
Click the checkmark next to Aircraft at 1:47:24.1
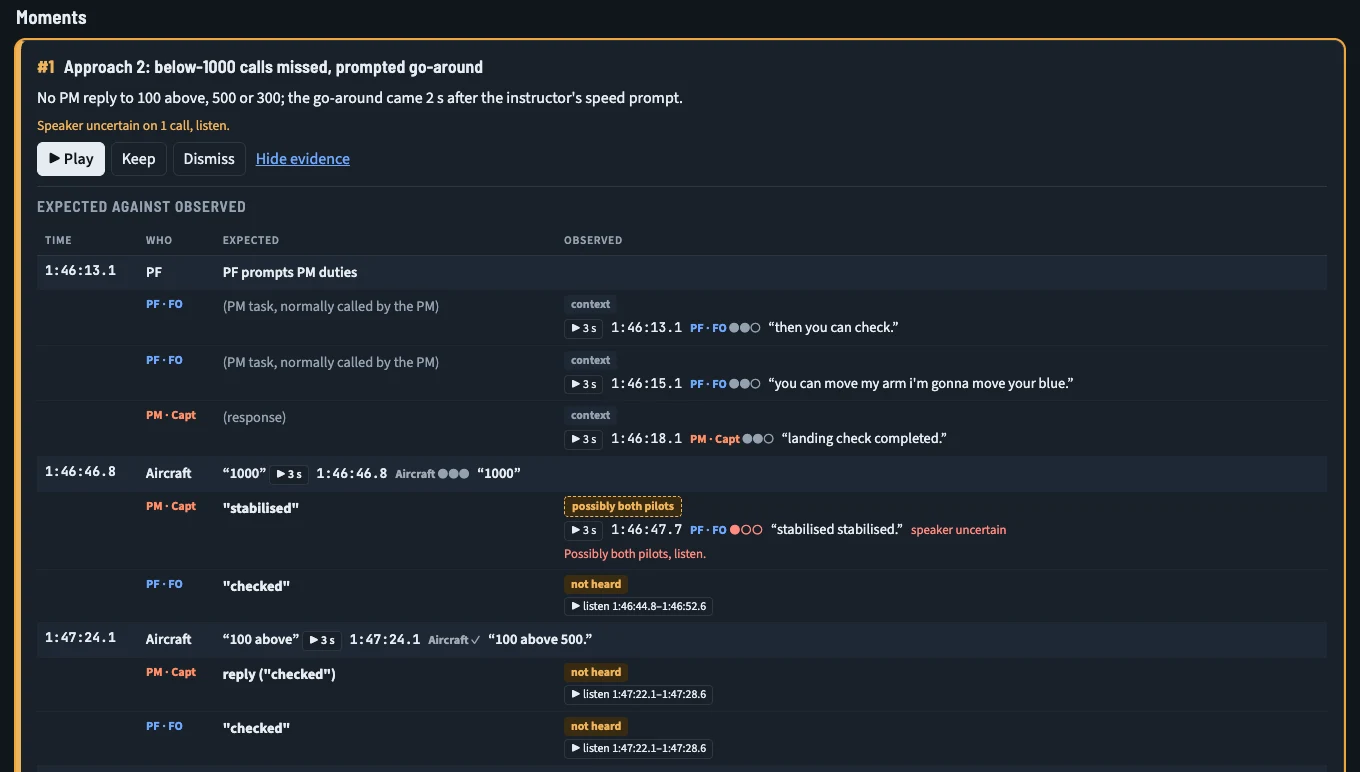(x=476, y=640)
